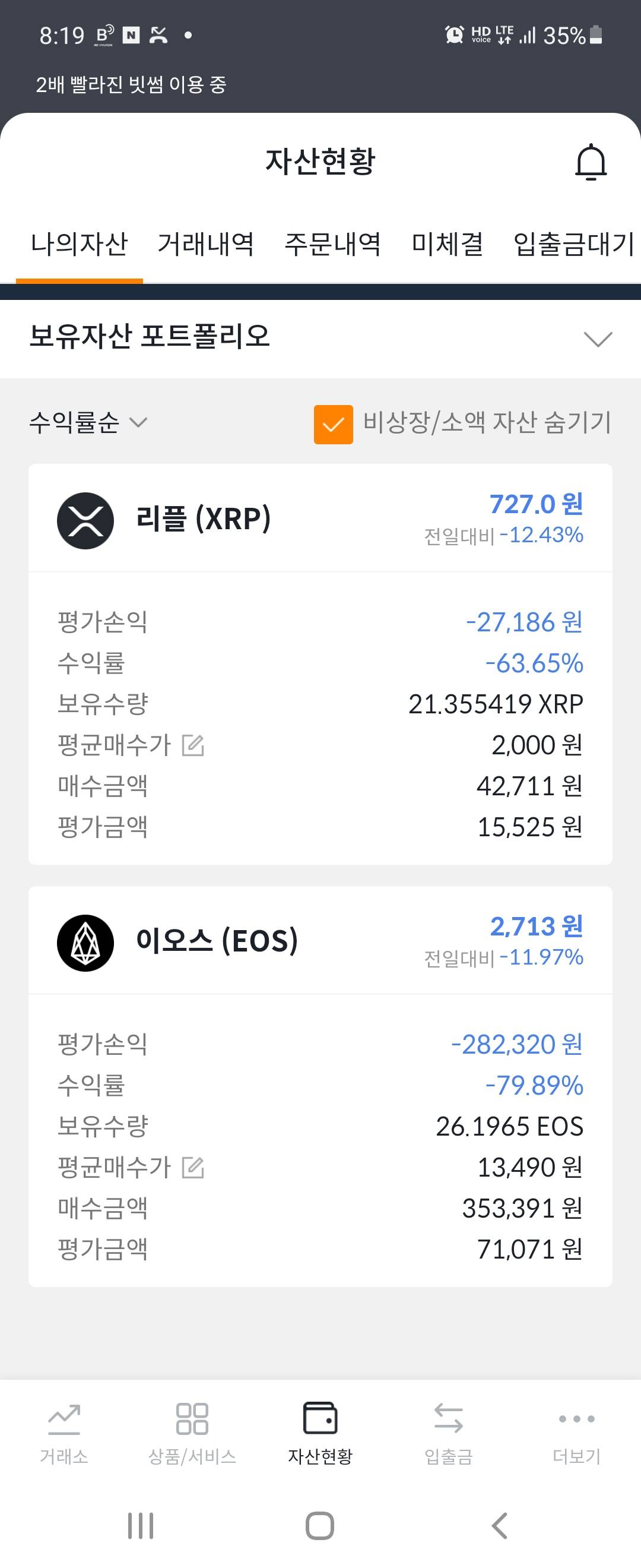Edit EOS average purchase price
Image resolution: width=641 pixels, height=1568 pixels.
pos(193,1168)
